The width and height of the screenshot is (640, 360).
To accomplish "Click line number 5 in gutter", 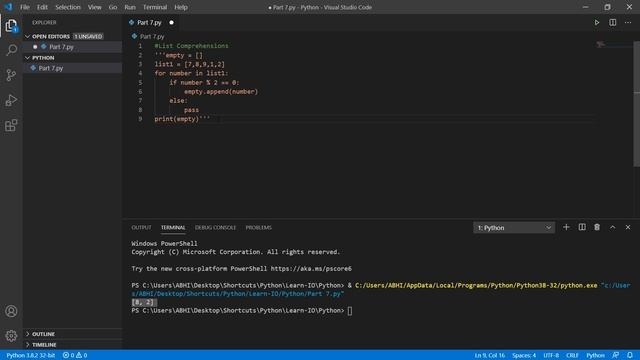I will 140,82.
